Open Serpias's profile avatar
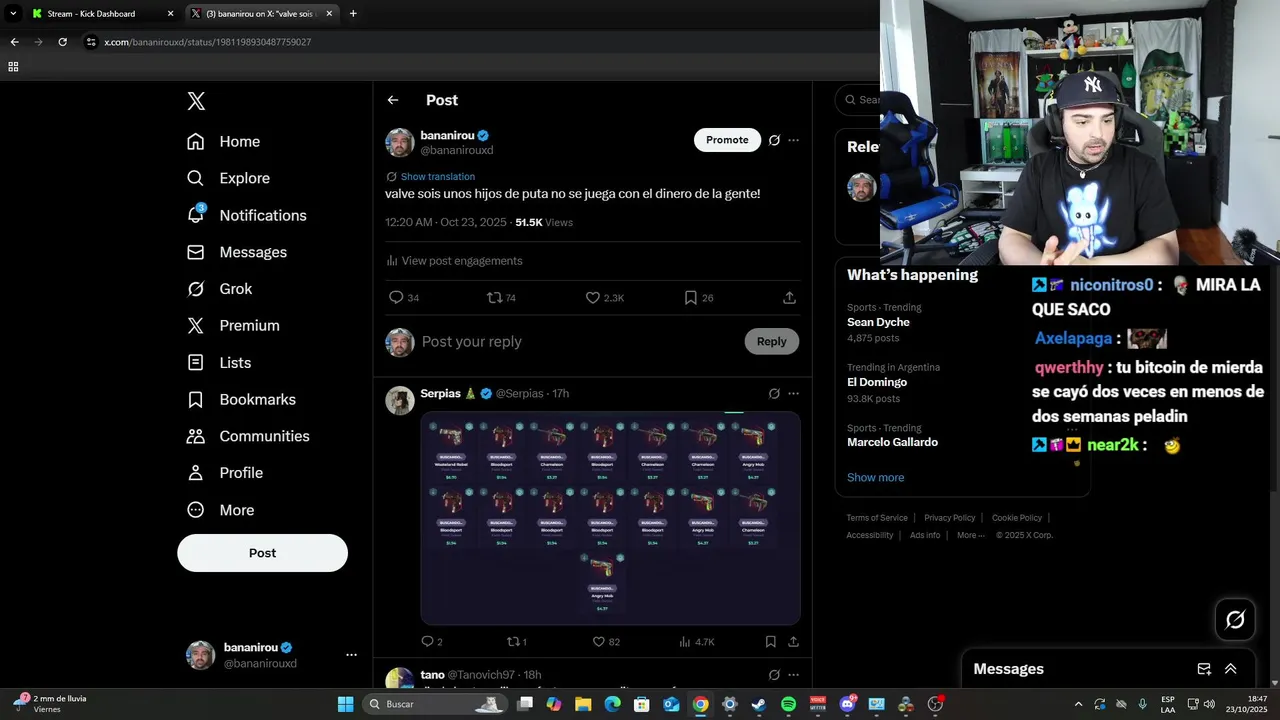The image size is (1280, 720). point(400,400)
